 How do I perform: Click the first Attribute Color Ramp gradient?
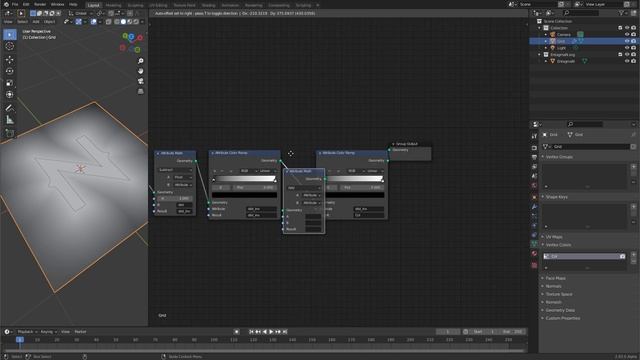coord(244,178)
